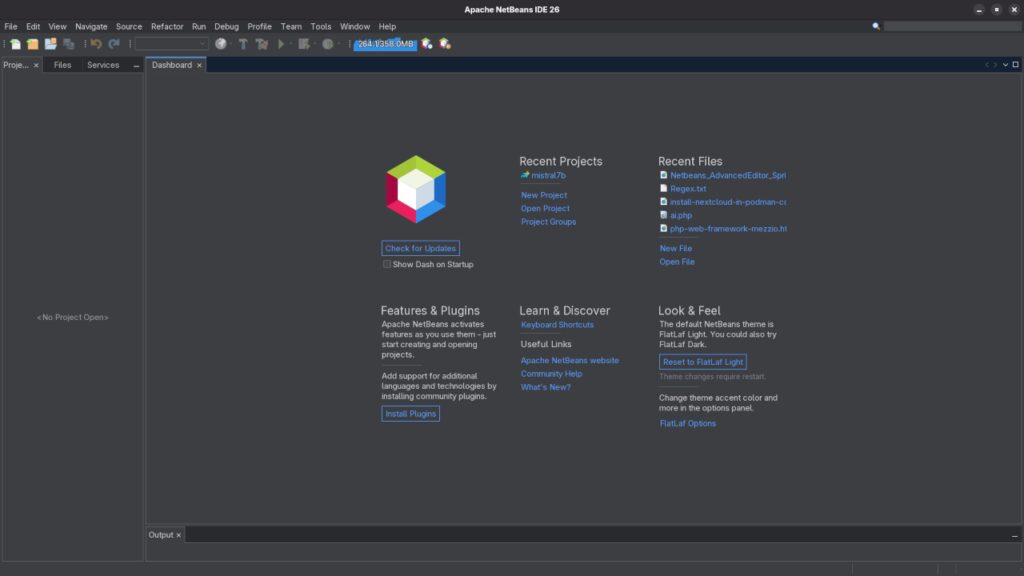Open the editor tab list dropdown arrow

click(x=1004, y=63)
